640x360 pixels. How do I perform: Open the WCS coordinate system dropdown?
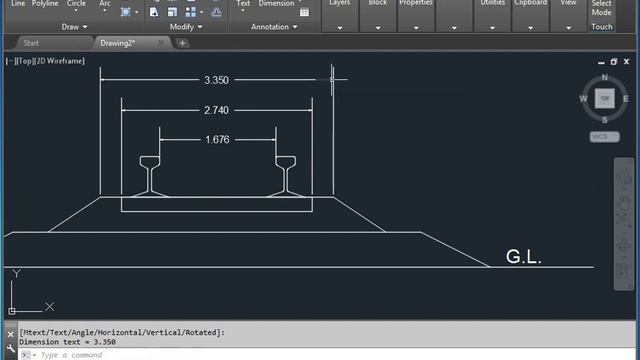pyautogui.click(x=604, y=137)
